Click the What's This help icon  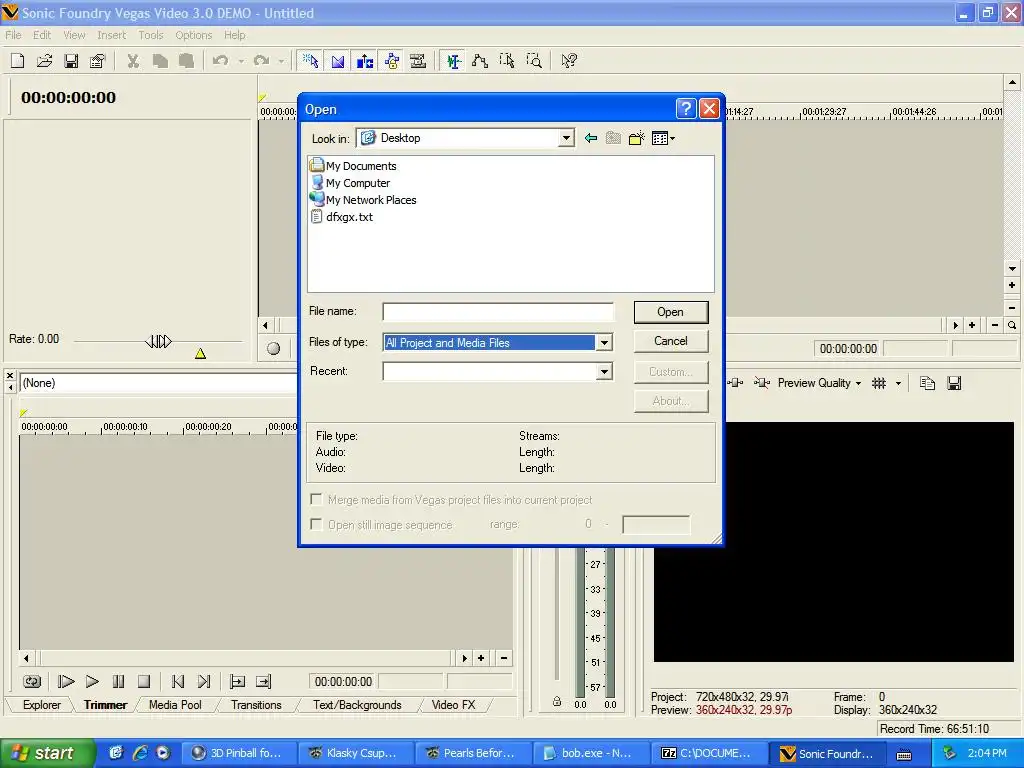tap(569, 61)
